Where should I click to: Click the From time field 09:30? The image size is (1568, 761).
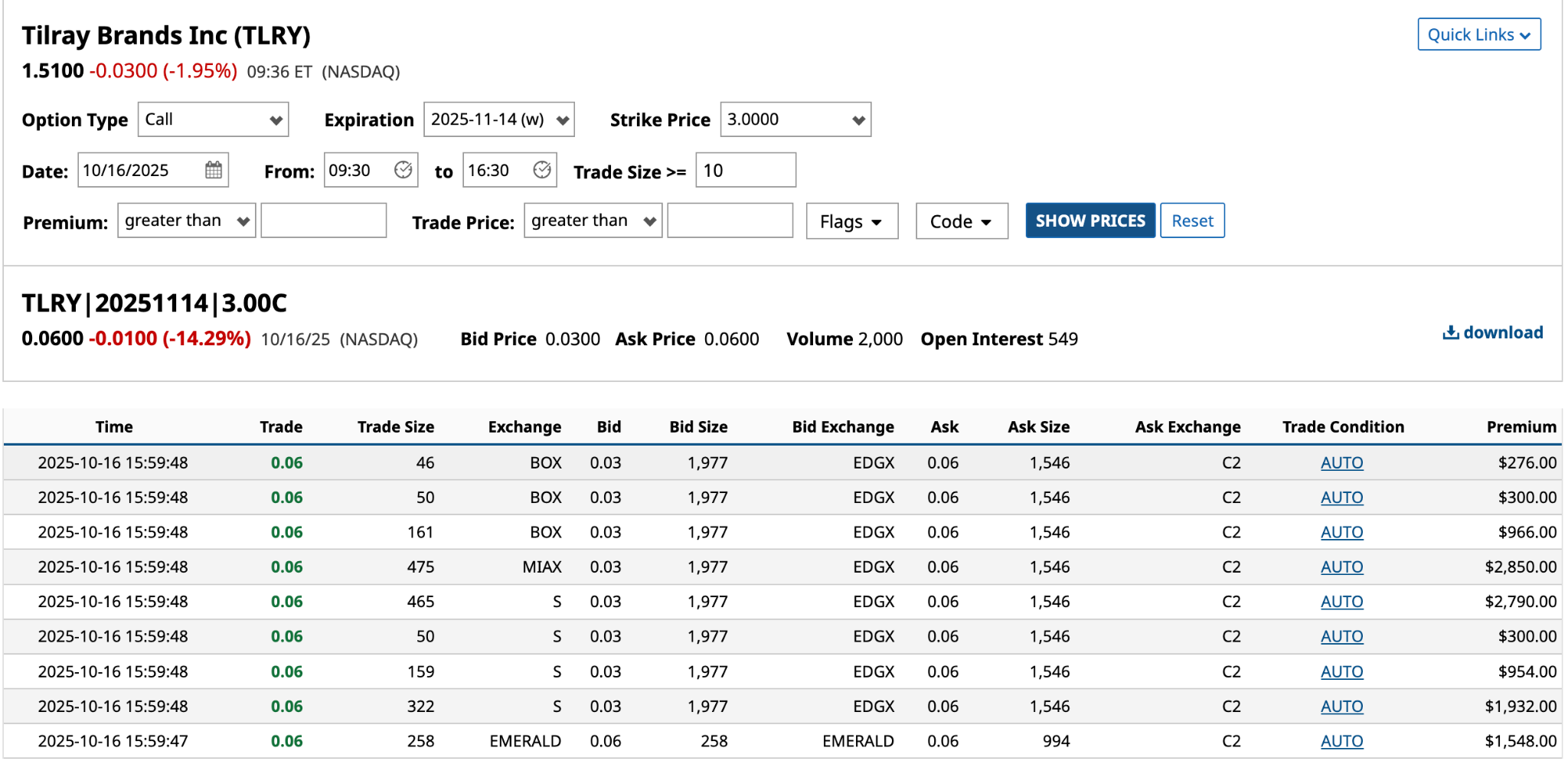(371, 170)
